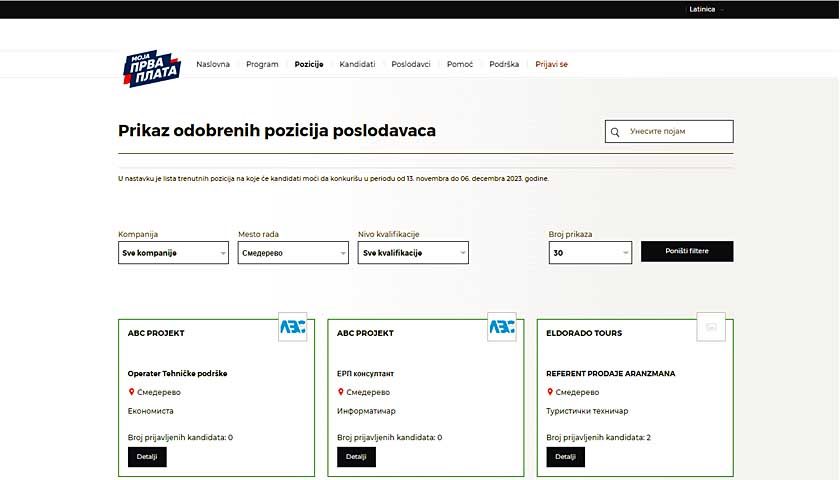The height and width of the screenshot is (480, 840).
Task: Expand the Mesto rada dropdown
Action: click(x=293, y=253)
